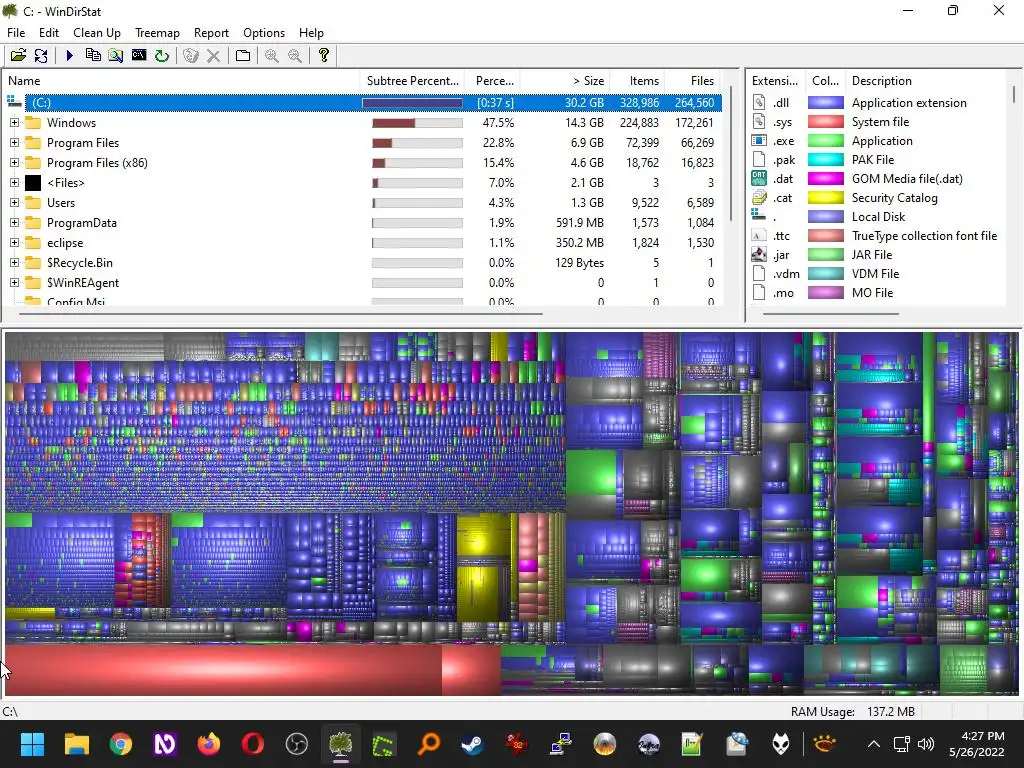The image size is (1024, 768).
Task: Open Firefox from the taskbar
Action: pyautogui.click(x=209, y=744)
